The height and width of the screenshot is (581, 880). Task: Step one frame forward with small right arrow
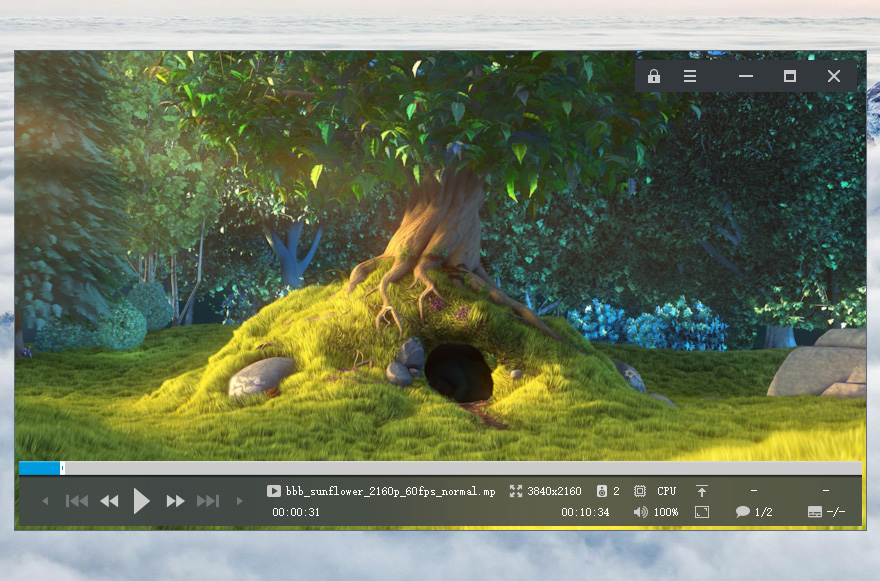click(240, 501)
